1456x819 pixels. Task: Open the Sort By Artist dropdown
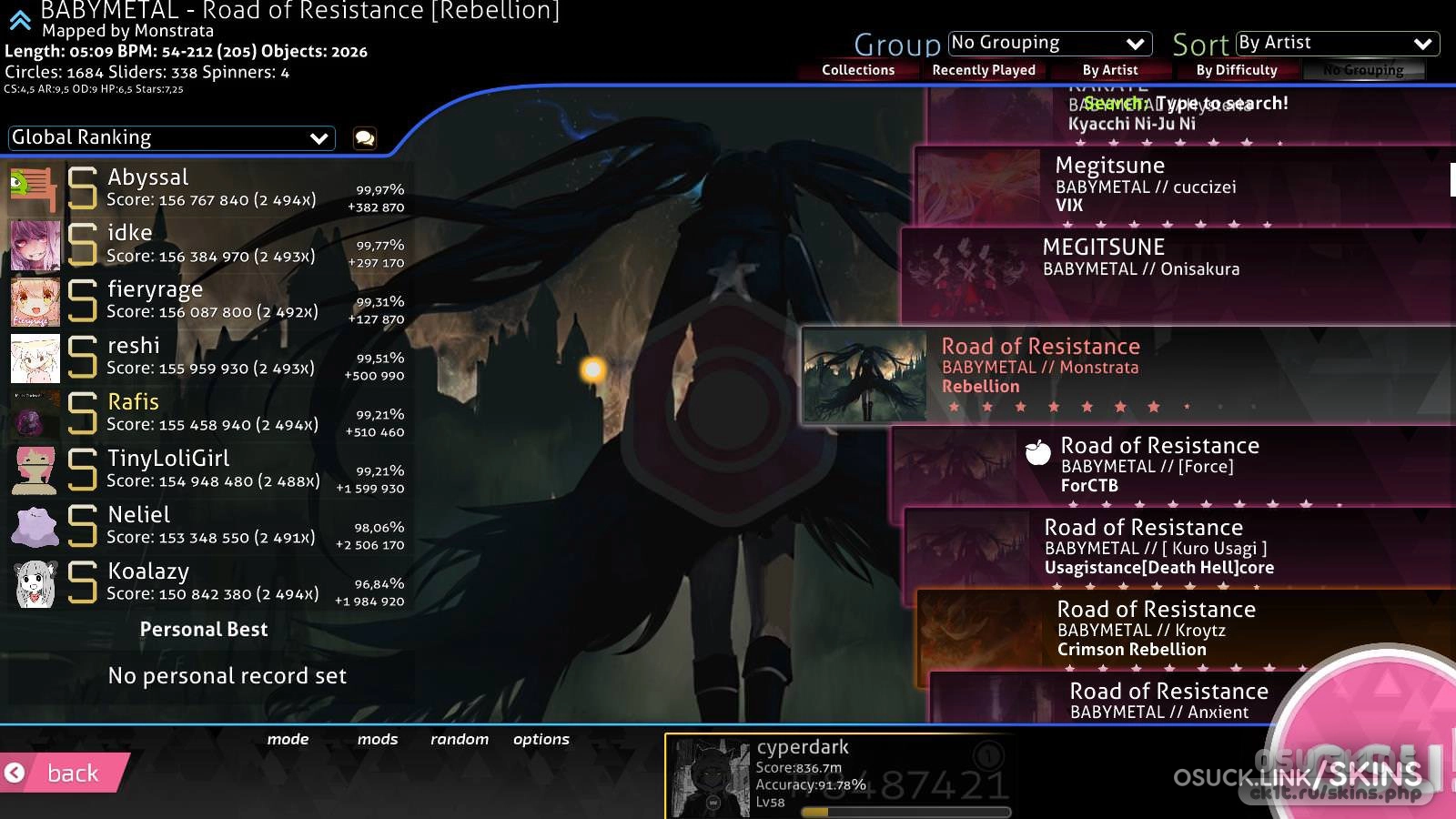click(1337, 44)
